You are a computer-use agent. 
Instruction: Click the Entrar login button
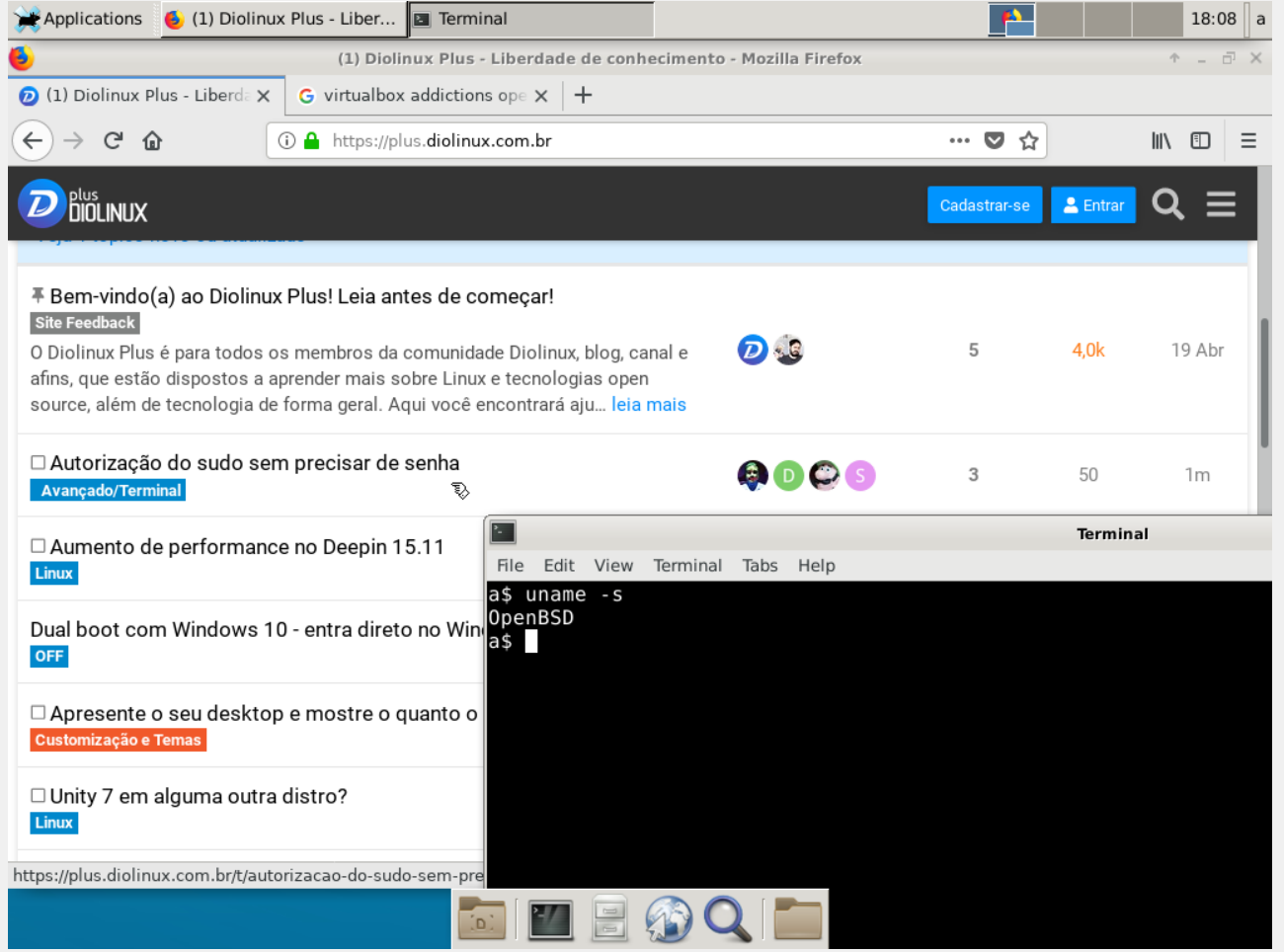(1093, 205)
